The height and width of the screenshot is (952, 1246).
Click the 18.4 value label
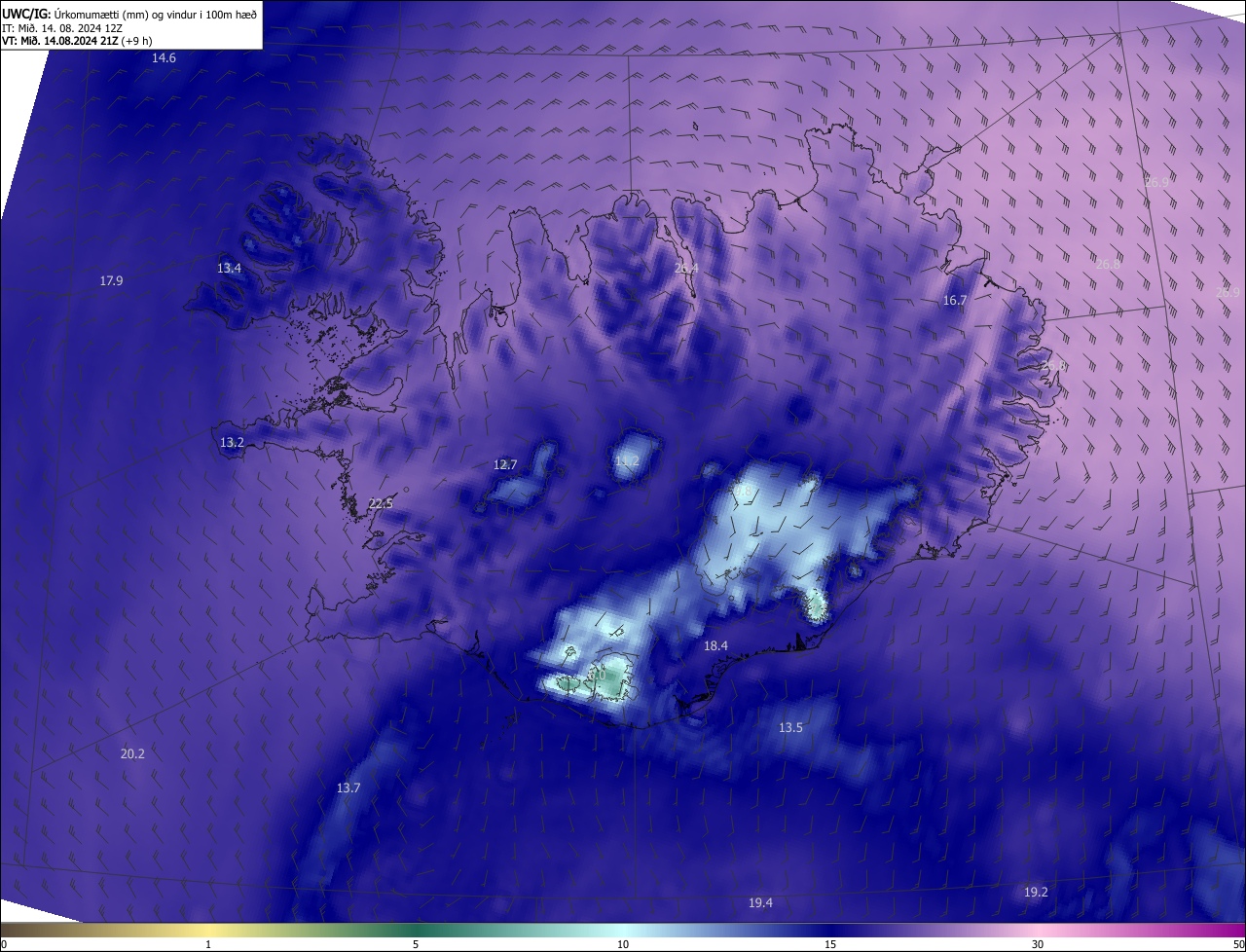tap(715, 645)
